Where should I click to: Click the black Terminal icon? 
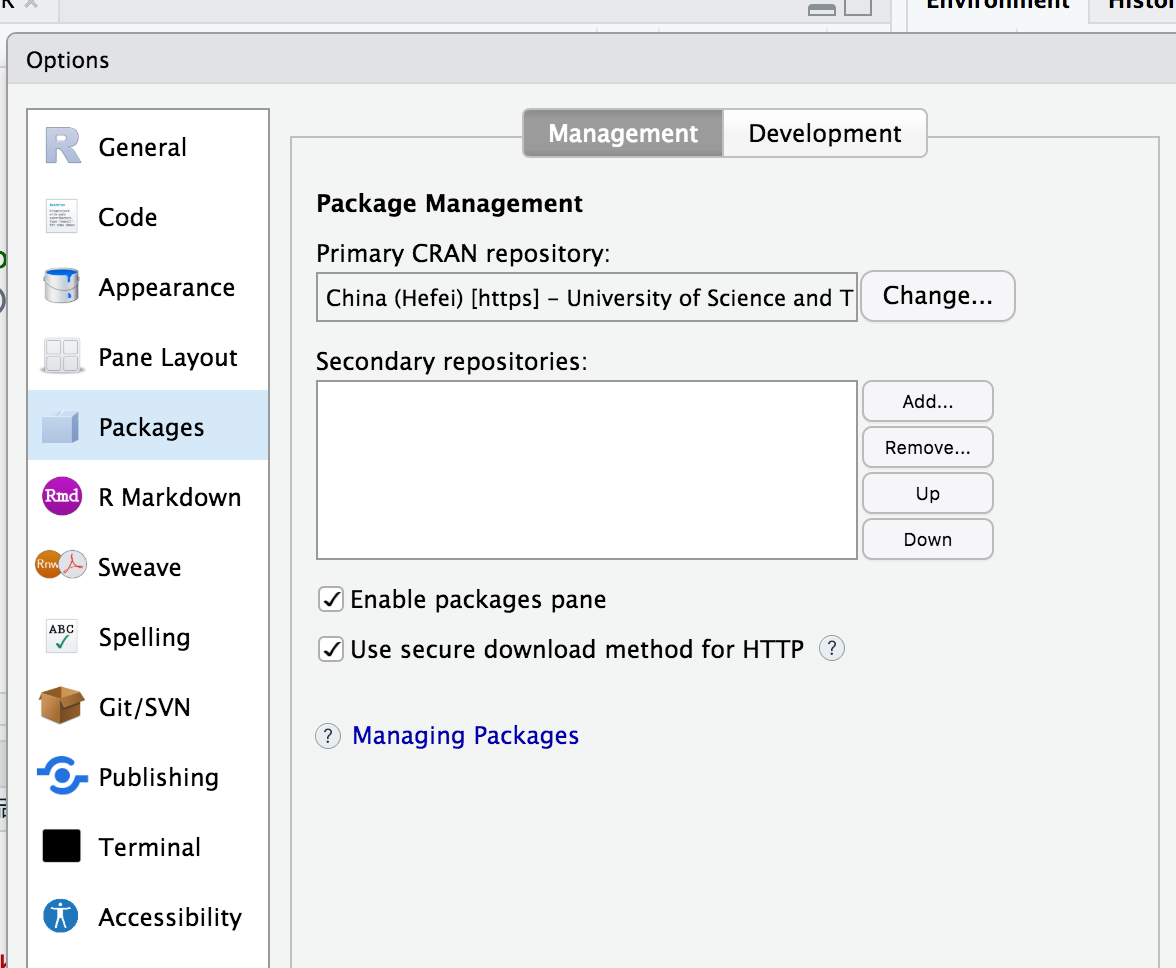62,846
